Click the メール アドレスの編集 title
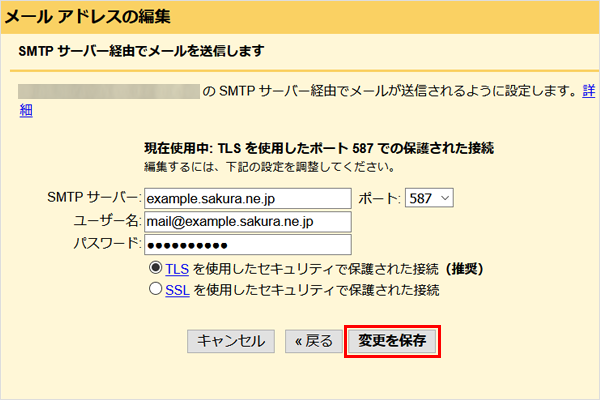 click(x=88, y=17)
